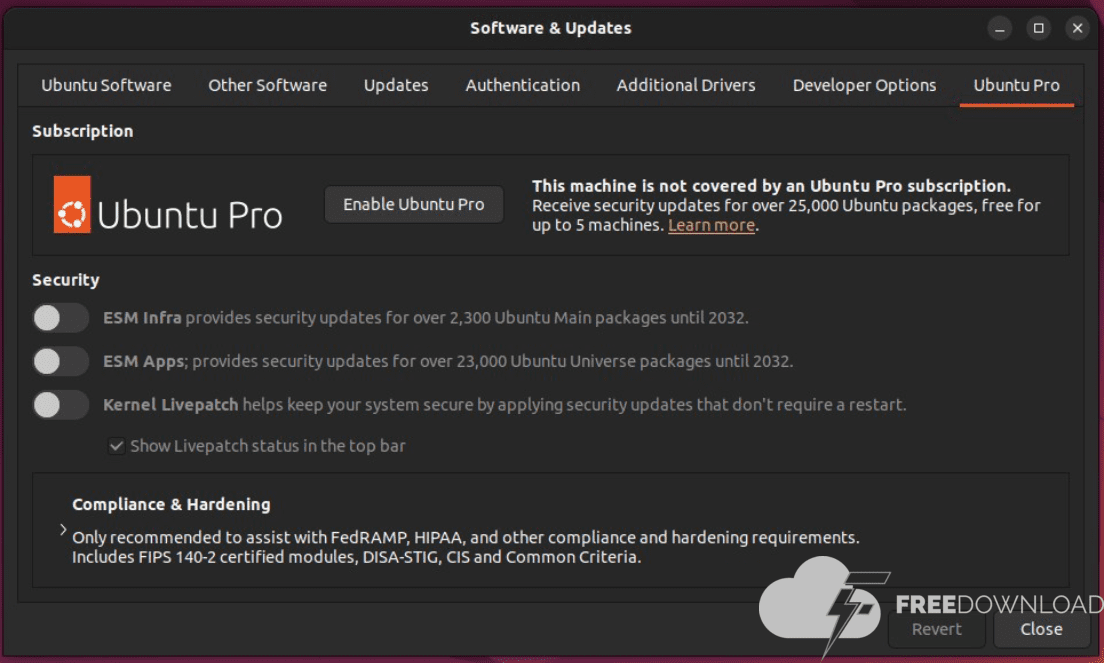Switch to Developer Options tab
Viewport: 1104px width, 663px height.
[864, 85]
